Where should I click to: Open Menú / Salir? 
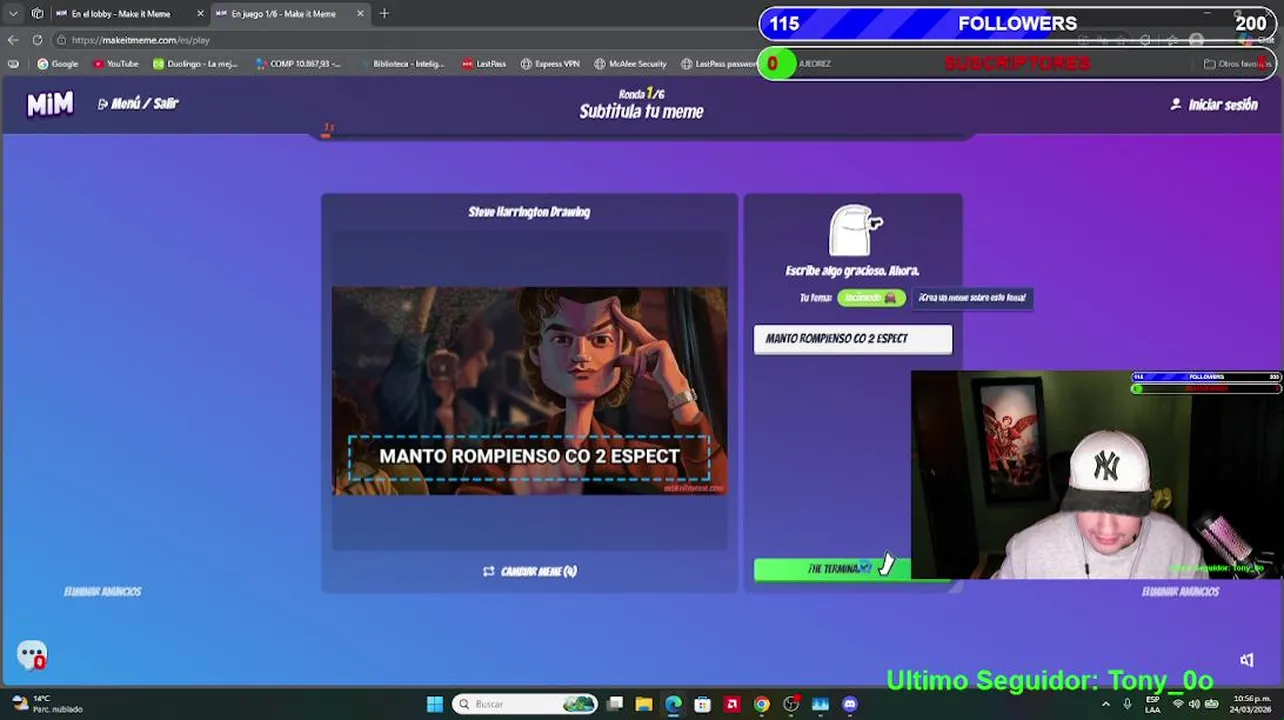(138, 103)
